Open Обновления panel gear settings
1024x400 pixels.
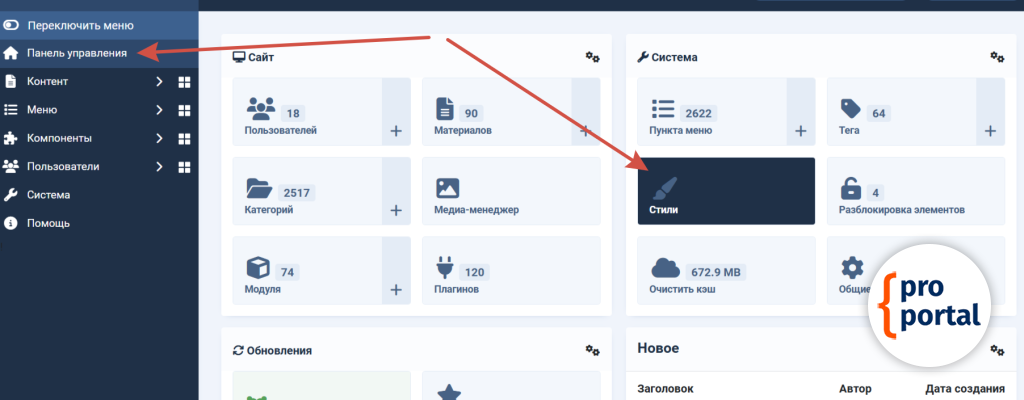tap(592, 350)
